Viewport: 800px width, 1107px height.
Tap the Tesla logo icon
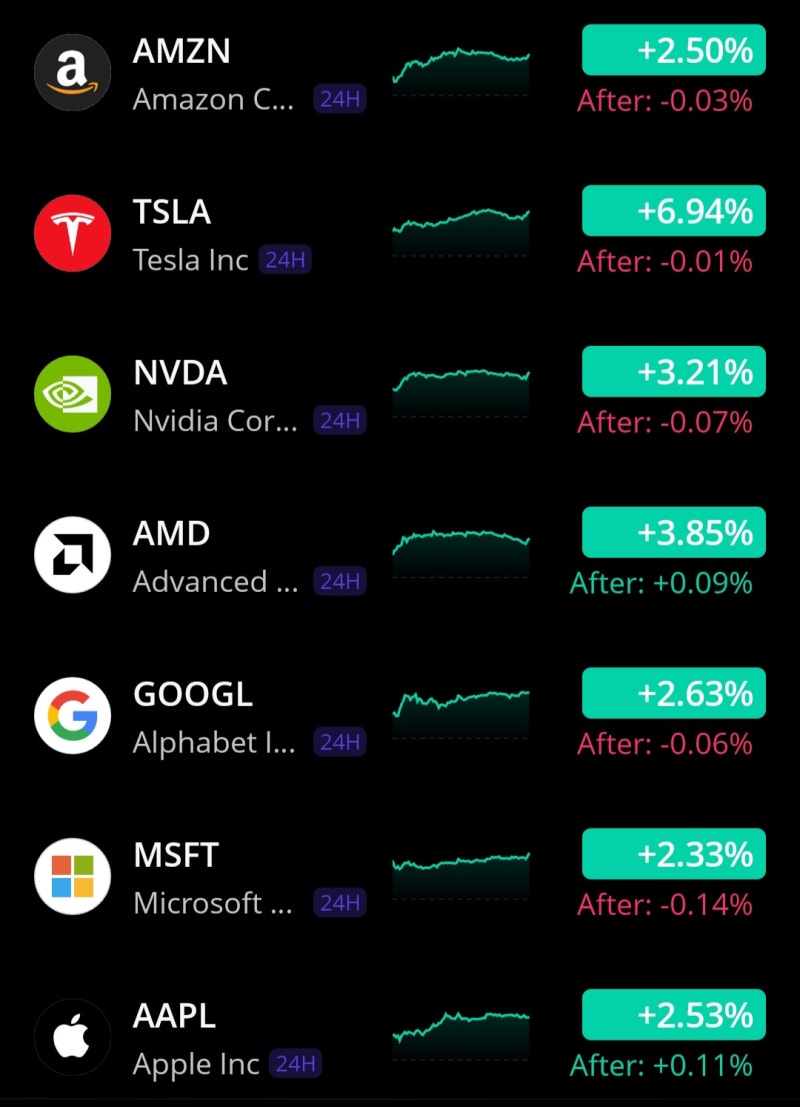click(70, 235)
